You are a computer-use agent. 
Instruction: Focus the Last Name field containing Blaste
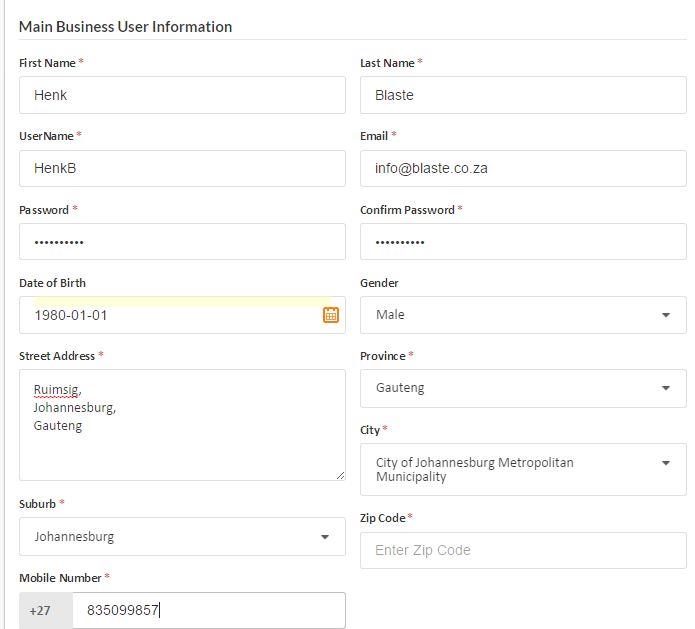click(523, 95)
